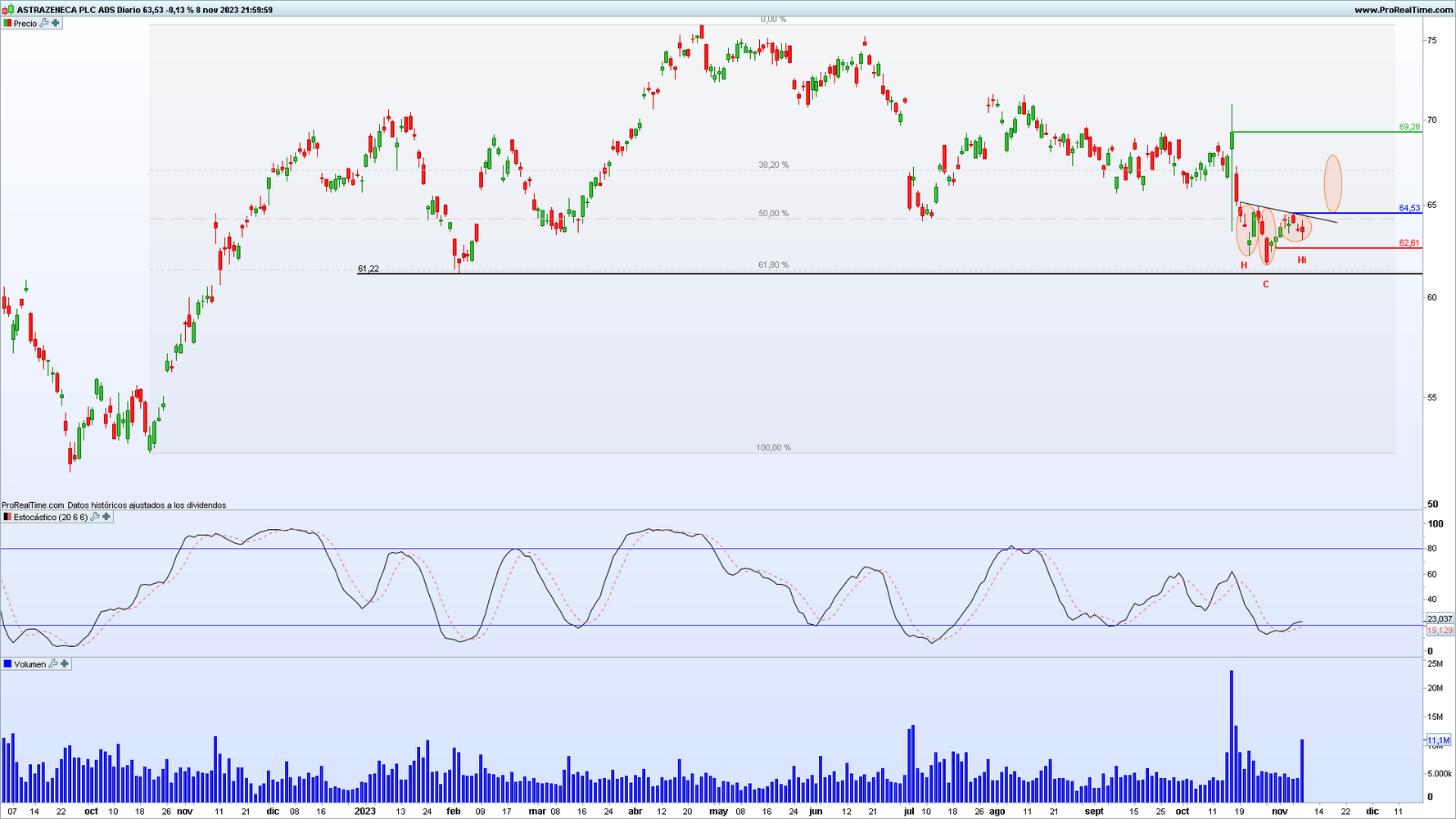Click the blue Volumen color swatch
The height and width of the screenshot is (819, 1456).
pos(7,663)
